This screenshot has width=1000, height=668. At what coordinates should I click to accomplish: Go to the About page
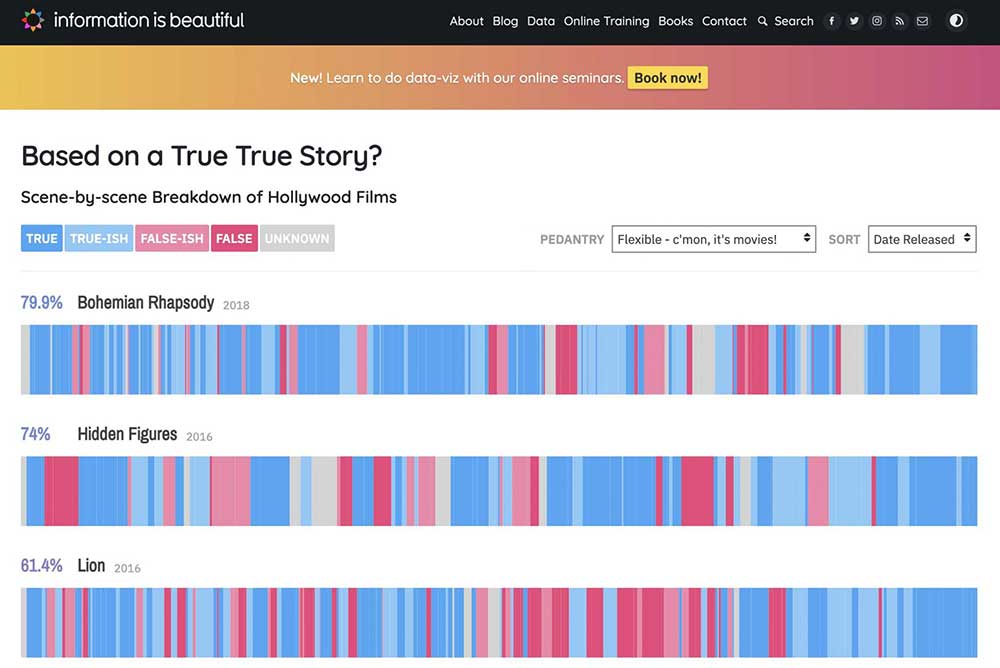[x=466, y=21]
